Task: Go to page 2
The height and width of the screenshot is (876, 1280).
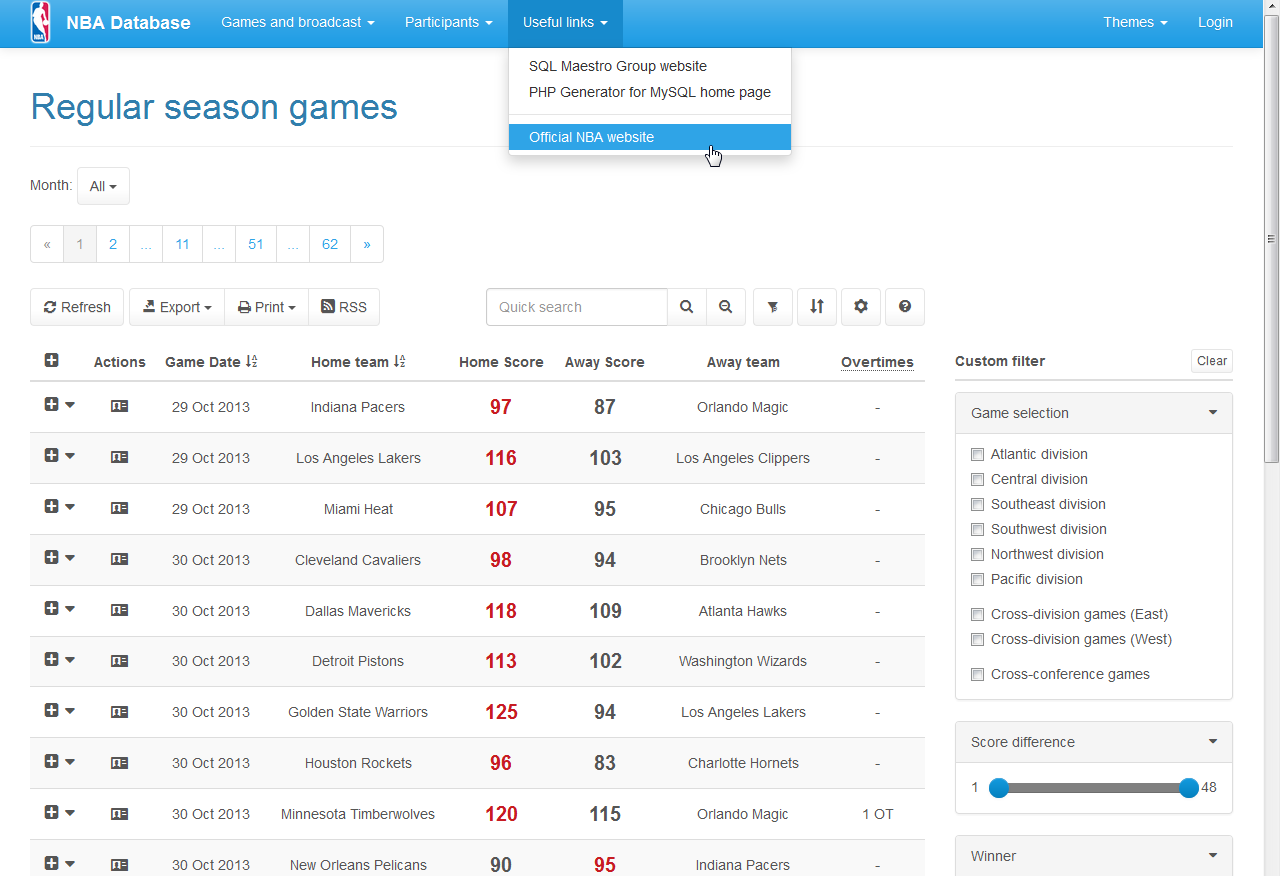Action: tap(113, 244)
